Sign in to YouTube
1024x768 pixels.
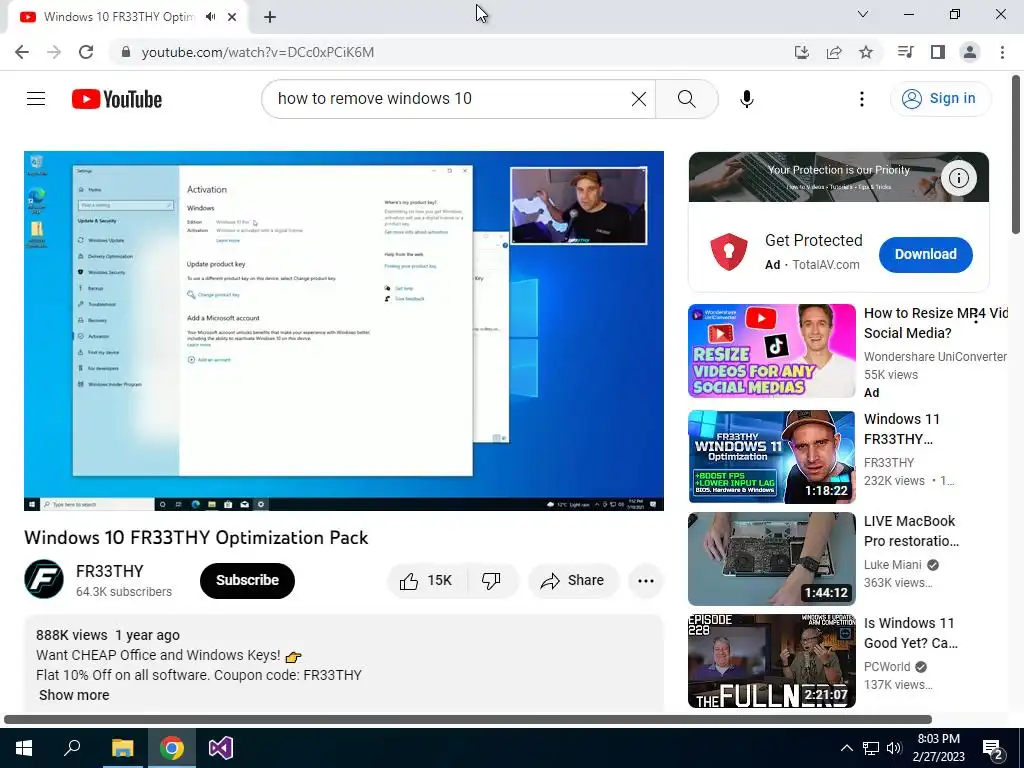pos(940,99)
